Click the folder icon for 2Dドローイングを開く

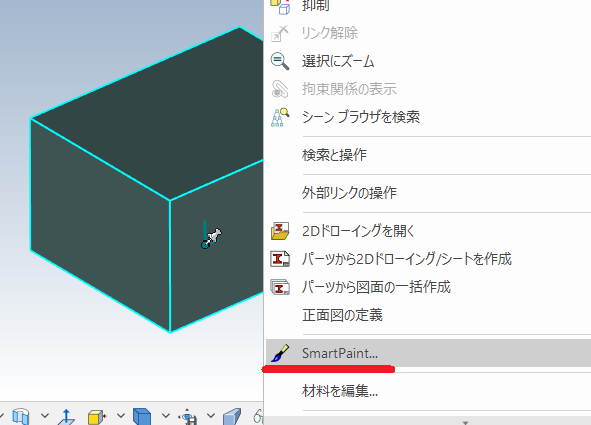(280, 231)
